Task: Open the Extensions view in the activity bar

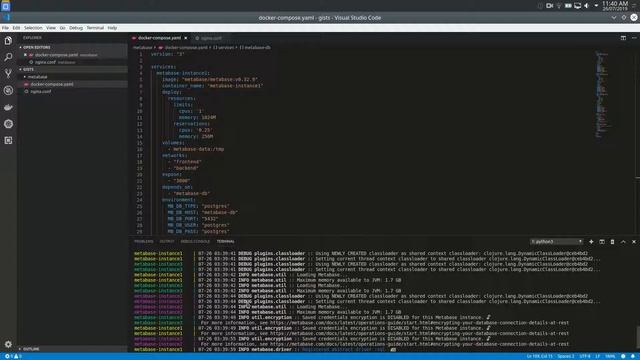Action: click(8, 140)
